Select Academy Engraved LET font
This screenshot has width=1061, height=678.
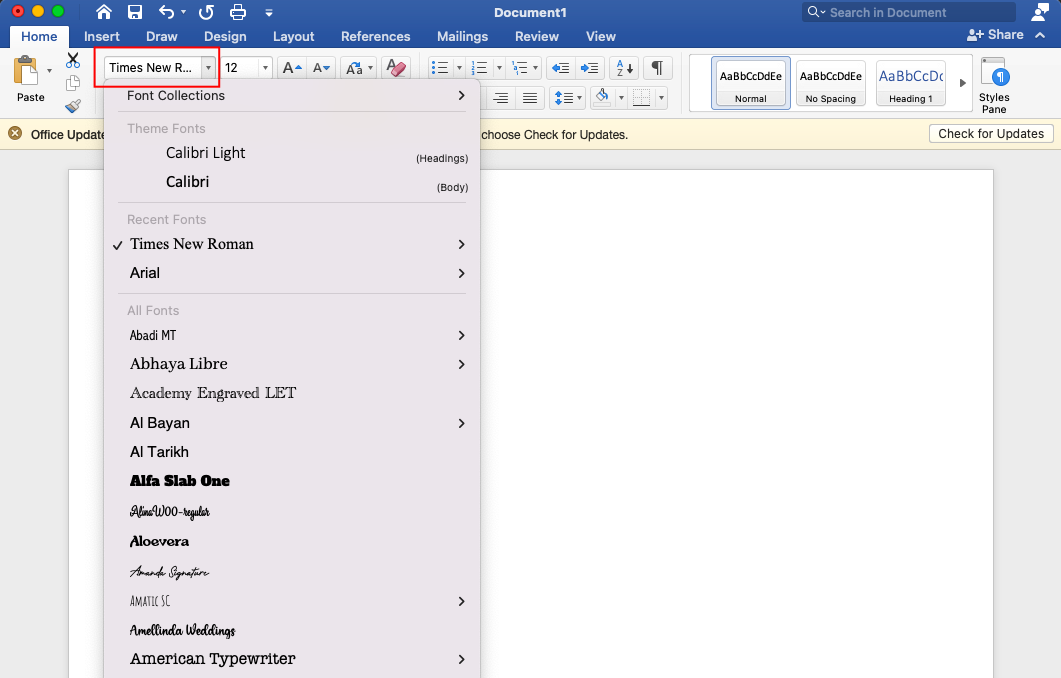pyautogui.click(x=292, y=393)
